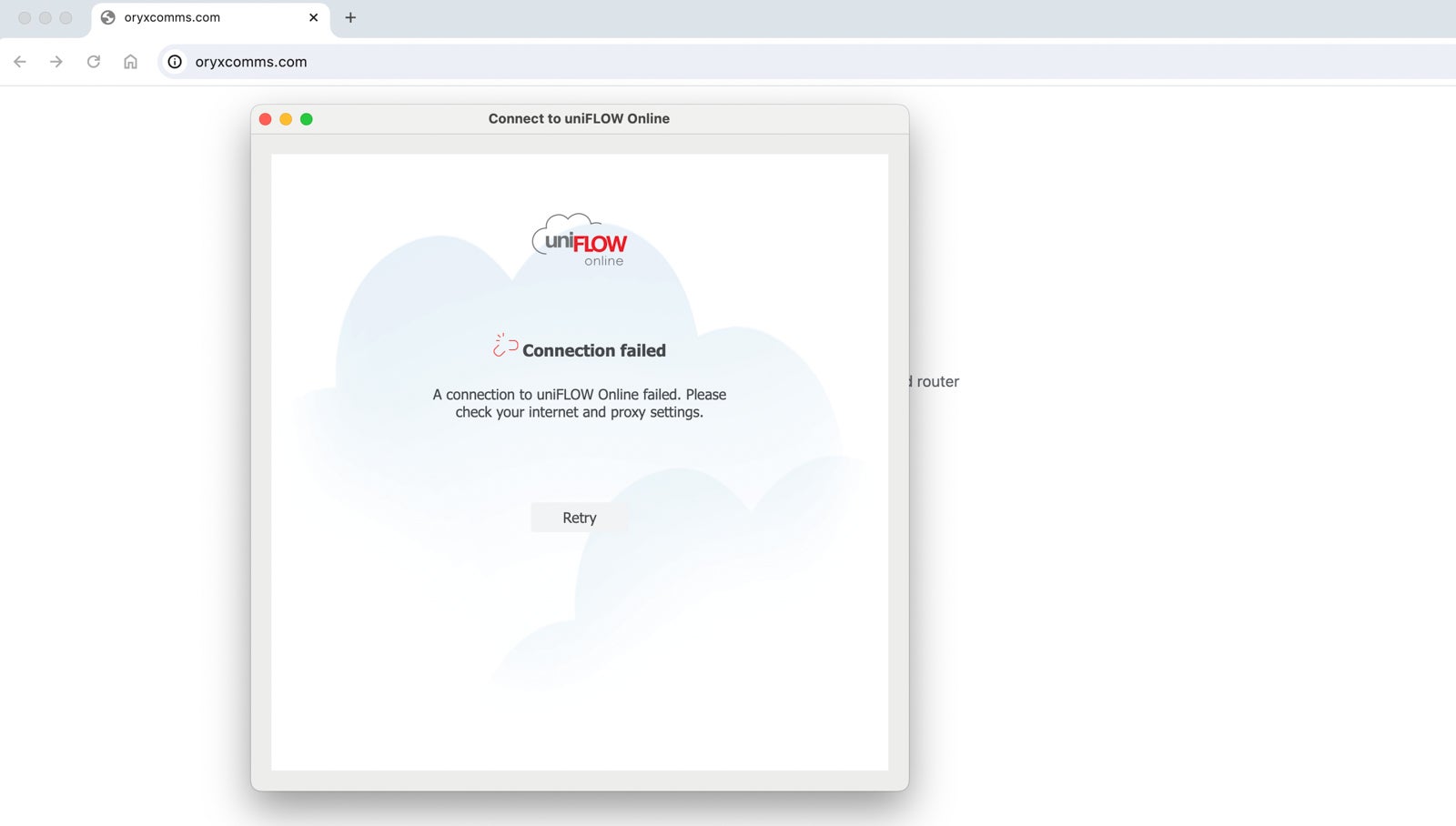This screenshot has width=1456, height=826.
Task: Close the Connect to uniFLOW Online dialog
Action: click(266, 119)
